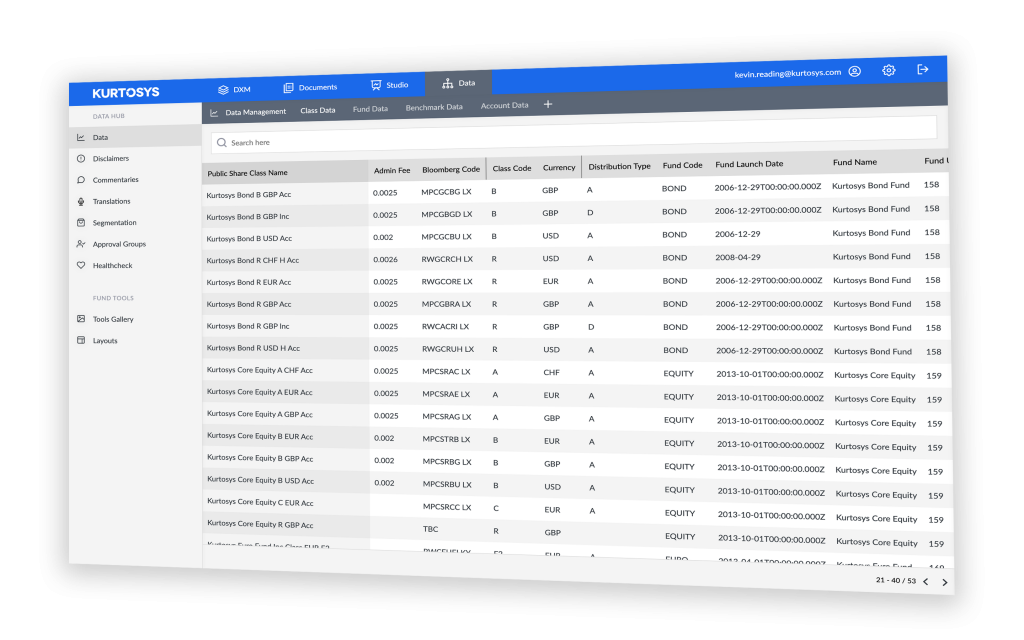The width and height of the screenshot is (1024, 640).
Task: Sort by Bloomberg Code column header
Action: coord(451,169)
